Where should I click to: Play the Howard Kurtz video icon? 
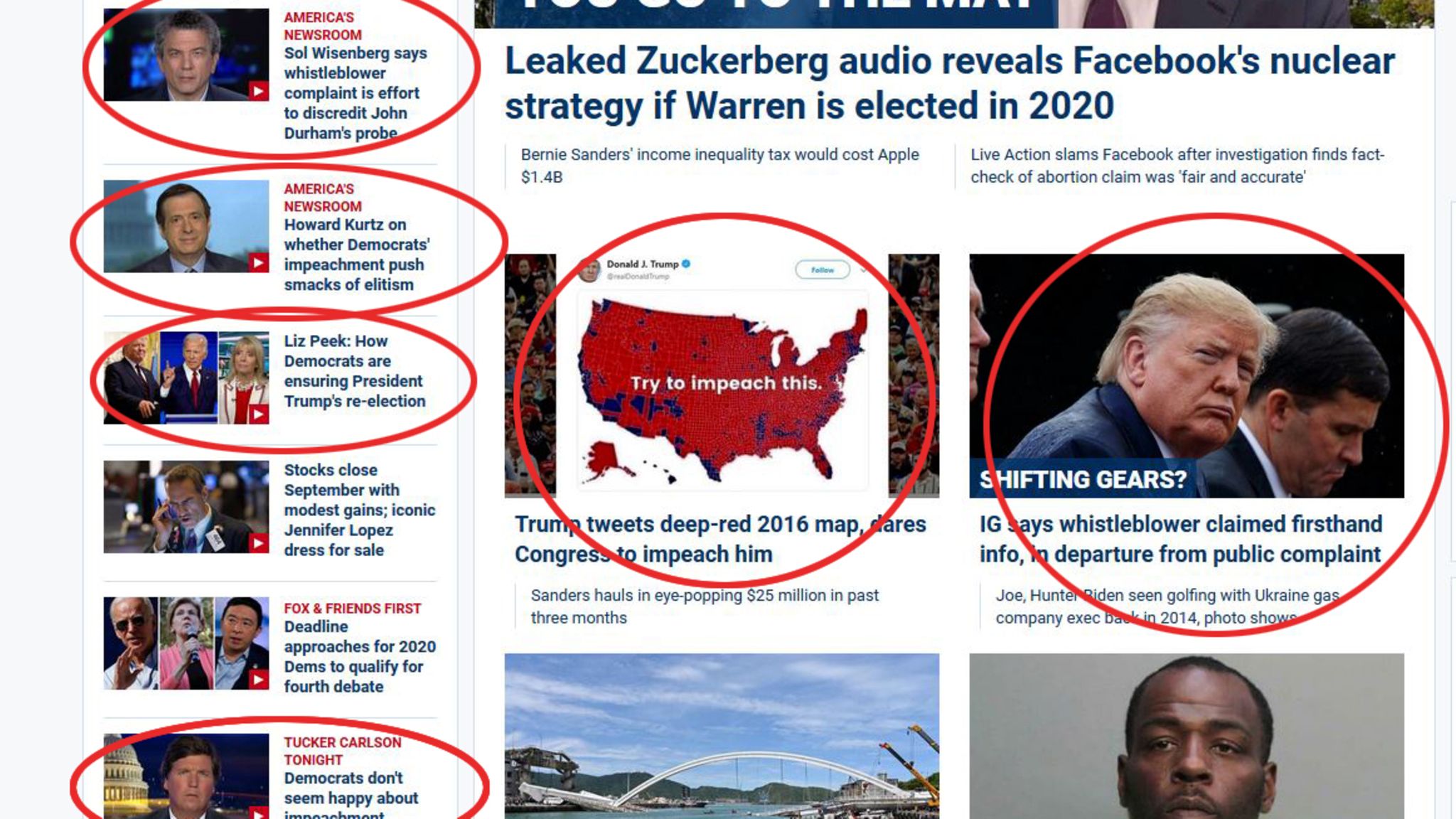click(x=259, y=263)
